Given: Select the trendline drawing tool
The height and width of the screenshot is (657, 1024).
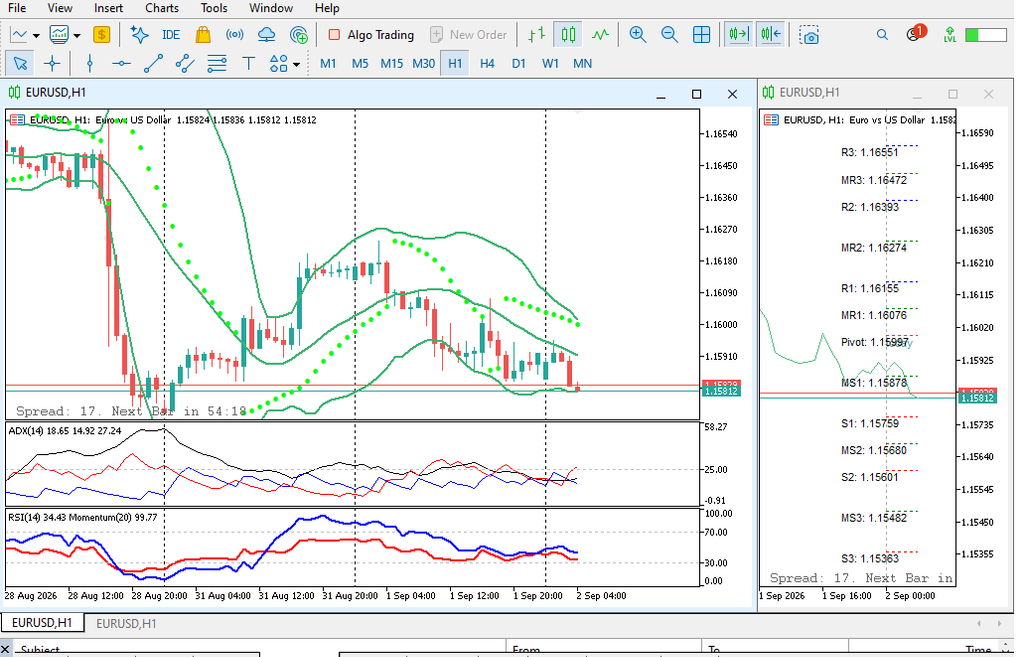Looking at the screenshot, I should pyautogui.click(x=153, y=63).
